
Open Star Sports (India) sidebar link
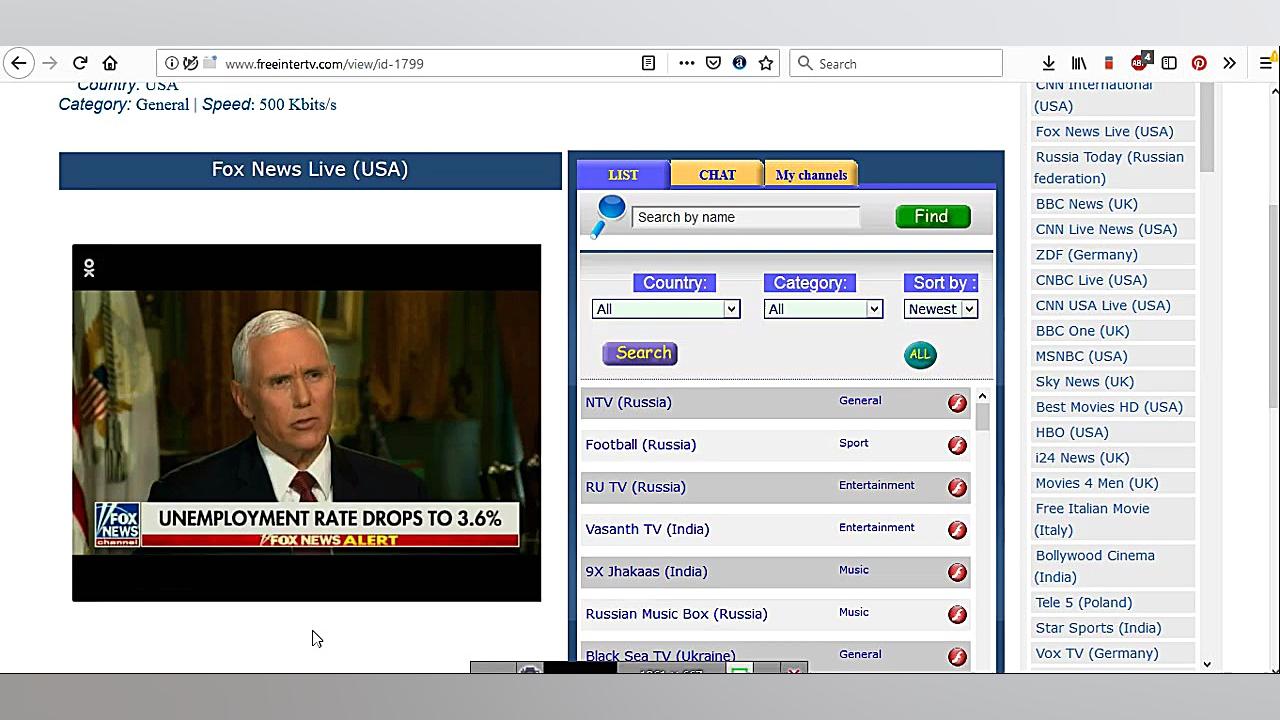[1098, 628]
